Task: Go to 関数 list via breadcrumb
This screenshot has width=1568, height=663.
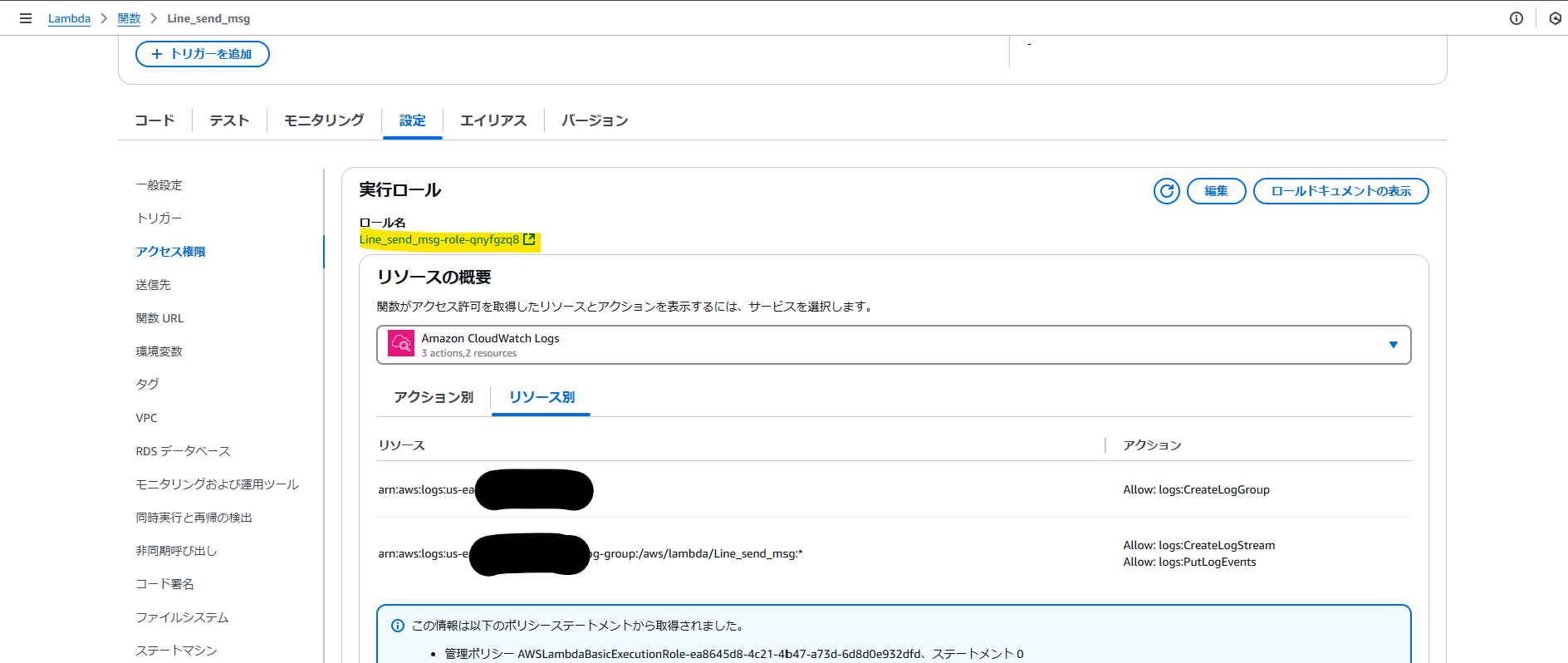Action: 129,18
